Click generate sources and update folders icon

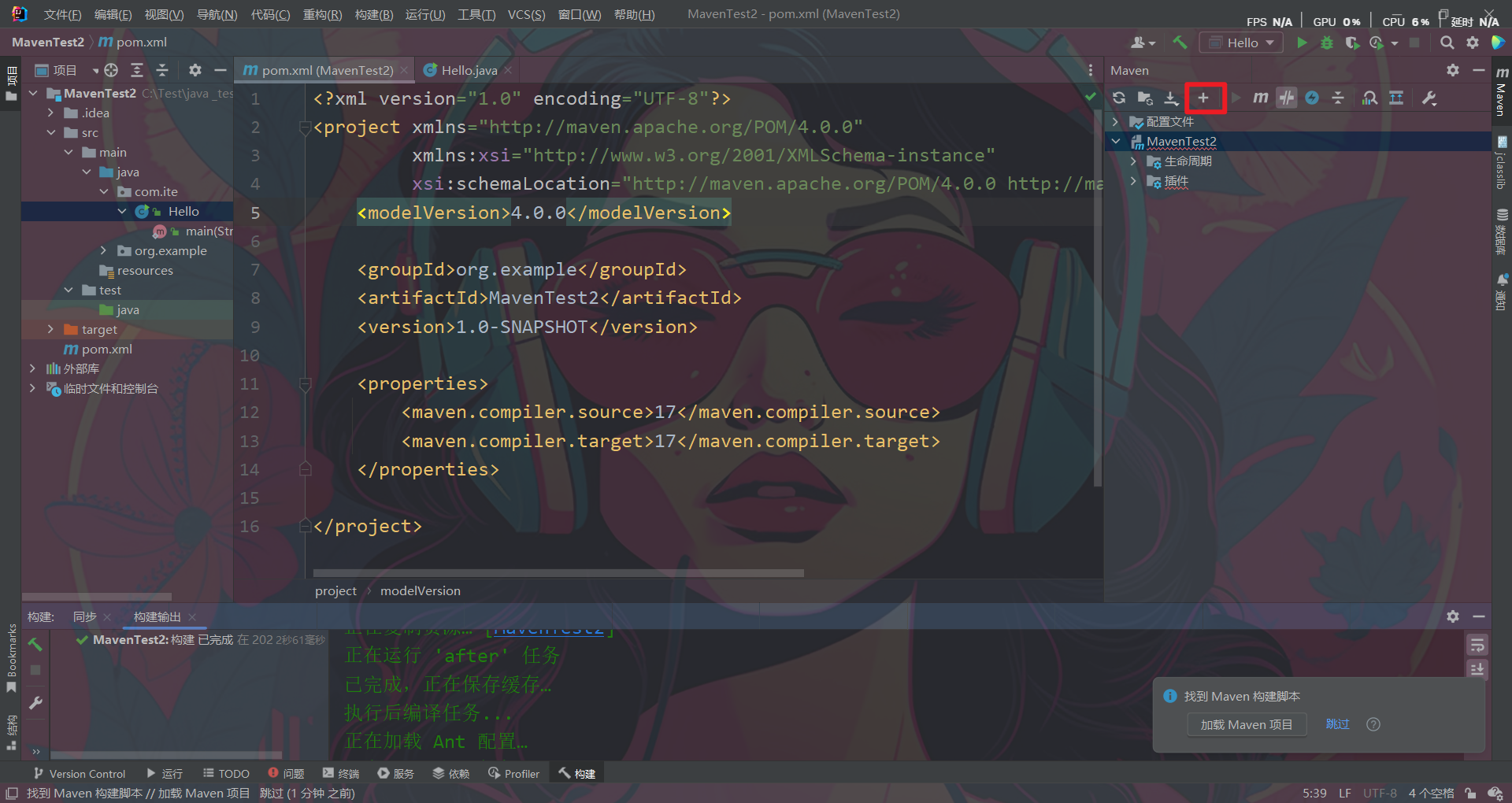[1145, 98]
